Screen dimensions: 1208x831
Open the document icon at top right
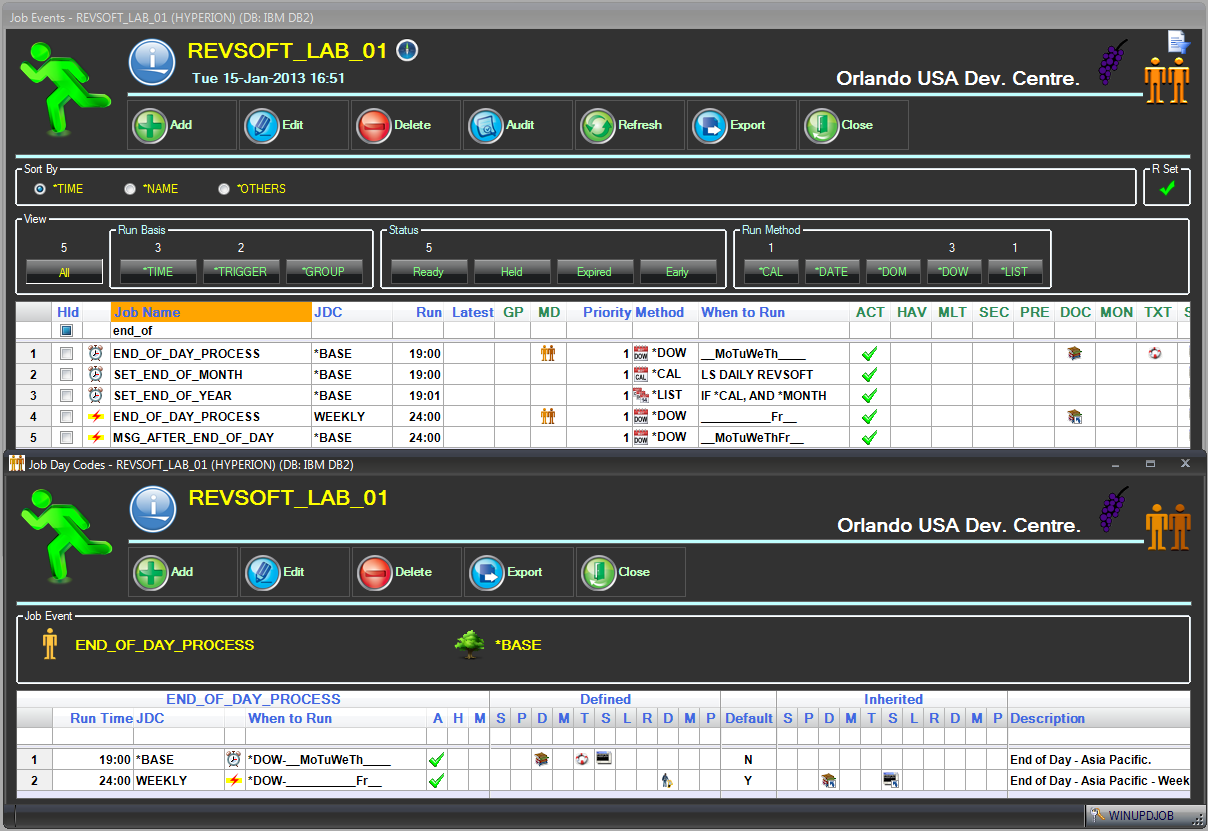1178,42
